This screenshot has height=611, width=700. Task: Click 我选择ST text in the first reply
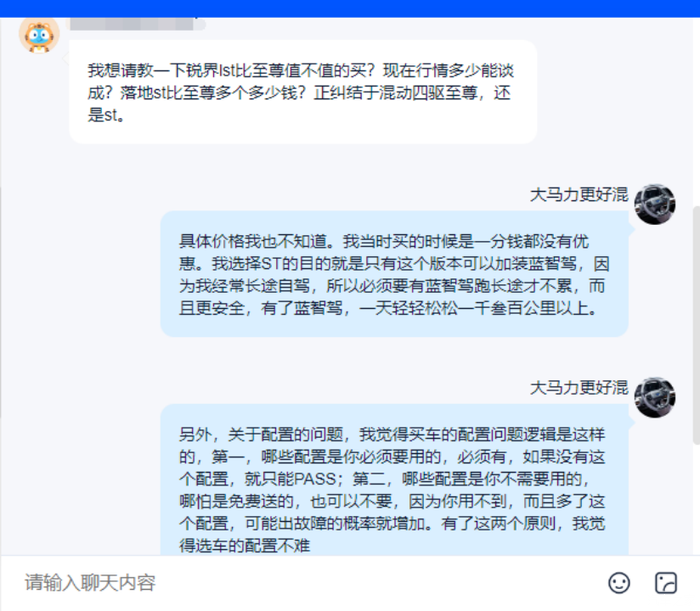tap(246, 263)
